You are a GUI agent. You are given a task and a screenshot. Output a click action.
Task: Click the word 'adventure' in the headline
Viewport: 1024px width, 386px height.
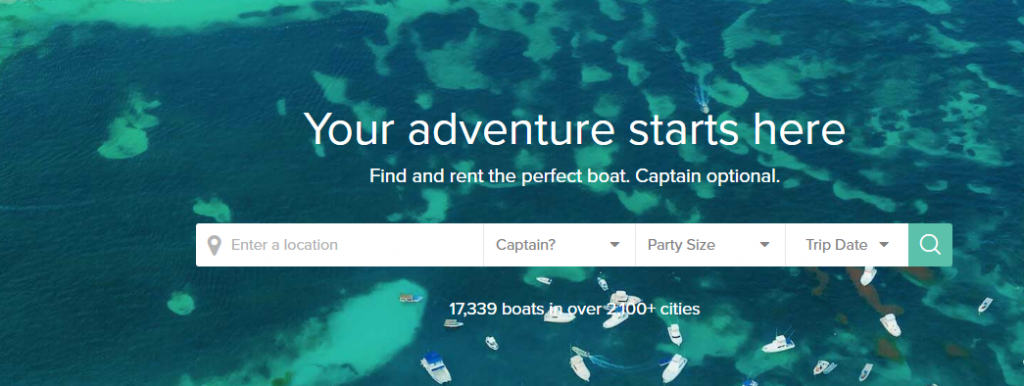pos(511,129)
